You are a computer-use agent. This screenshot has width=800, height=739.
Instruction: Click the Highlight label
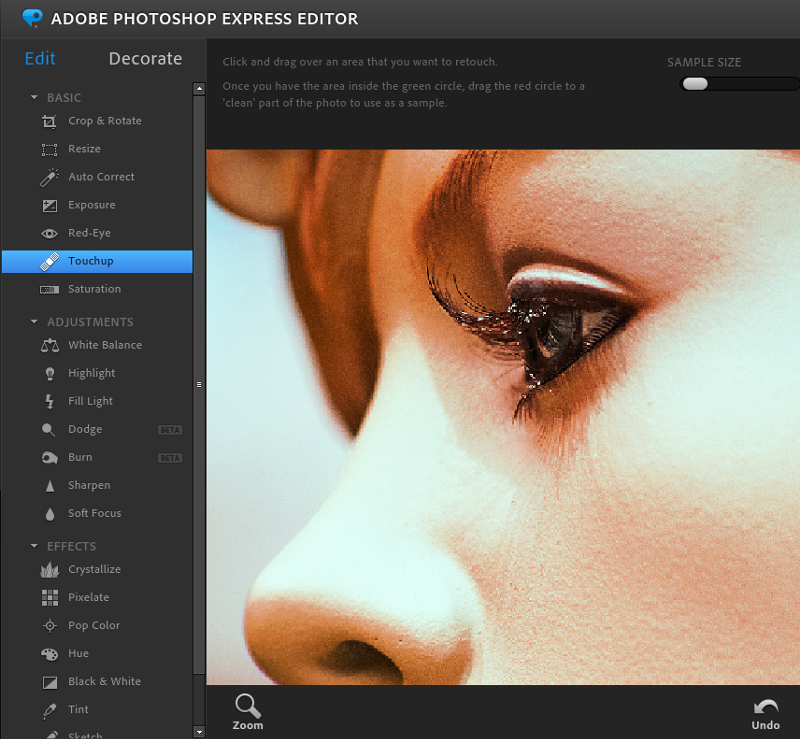pos(92,374)
